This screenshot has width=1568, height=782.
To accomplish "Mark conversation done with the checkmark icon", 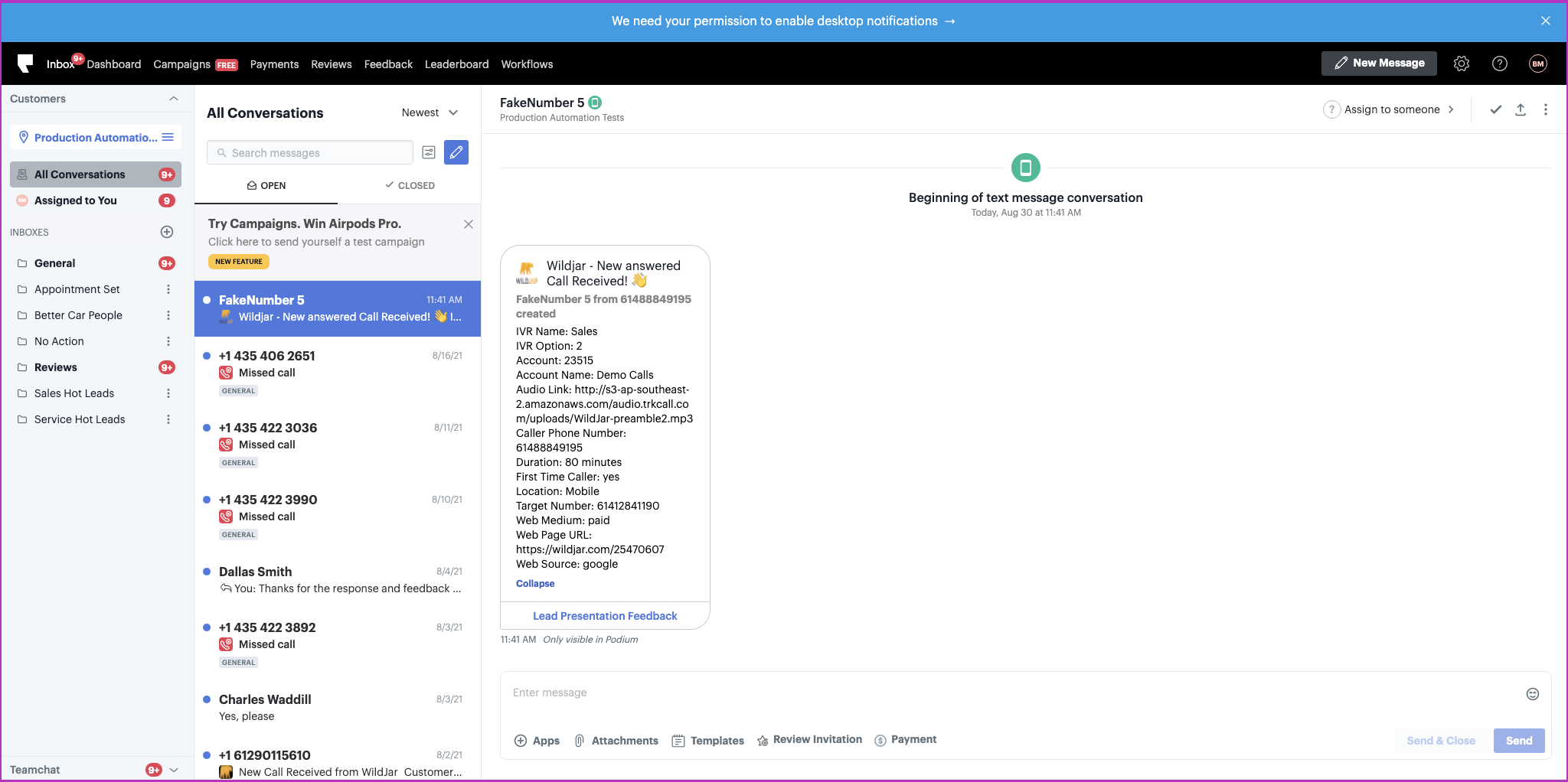I will click(1496, 109).
